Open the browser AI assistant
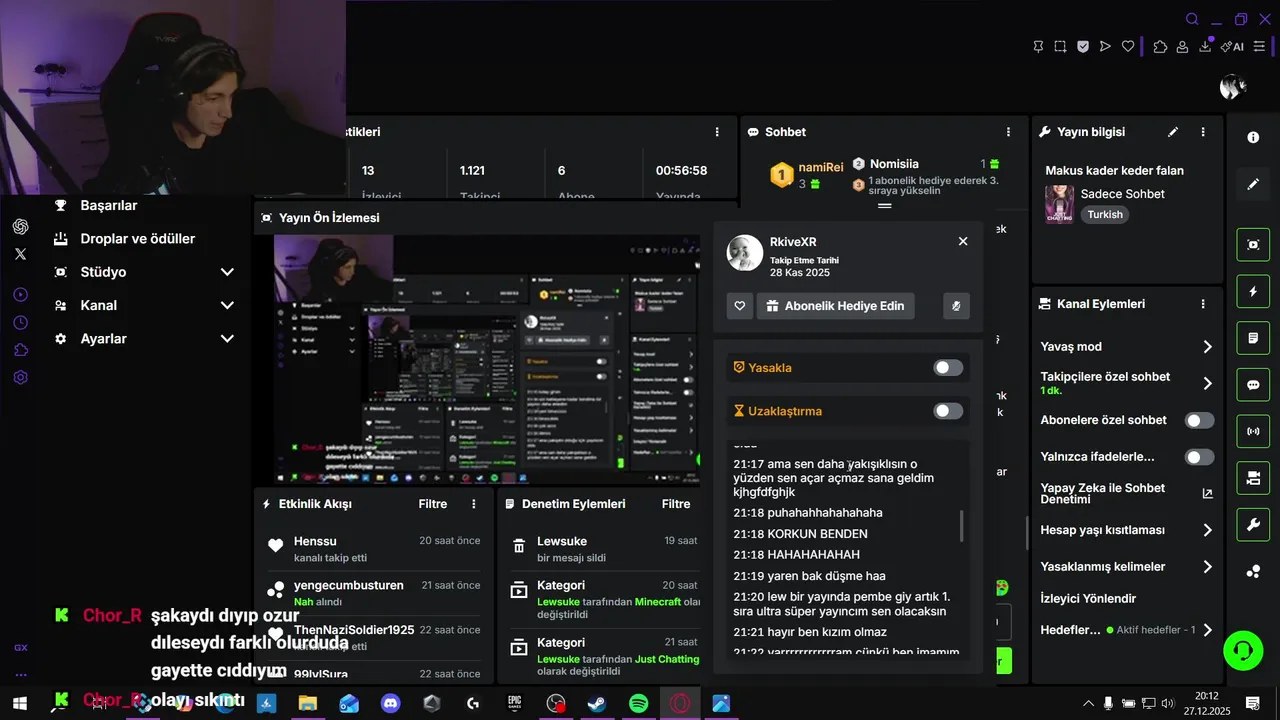The width and height of the screenshot is (1280, 720). (x=1232, y=46)
